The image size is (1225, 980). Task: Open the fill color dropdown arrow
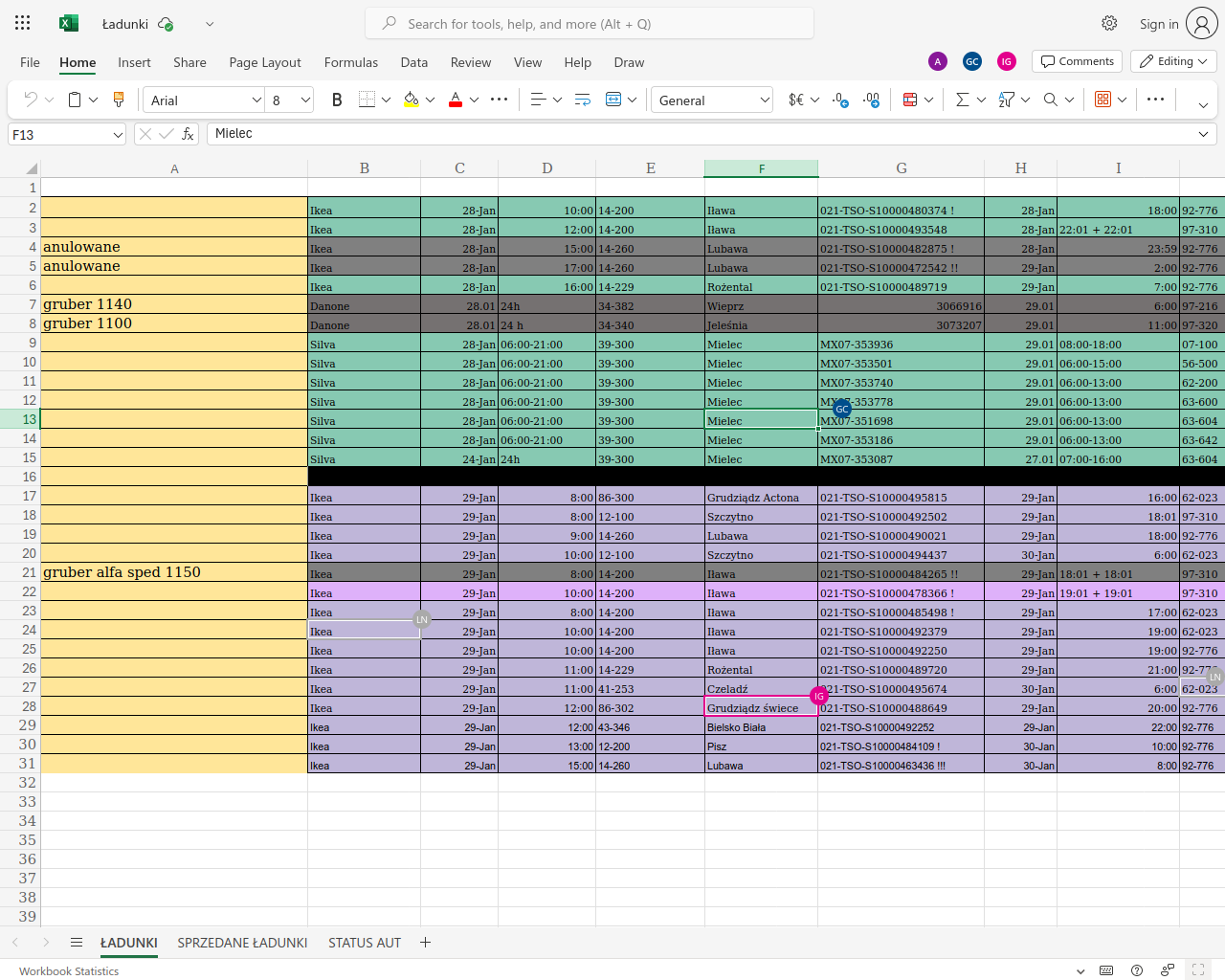[431, 100]
